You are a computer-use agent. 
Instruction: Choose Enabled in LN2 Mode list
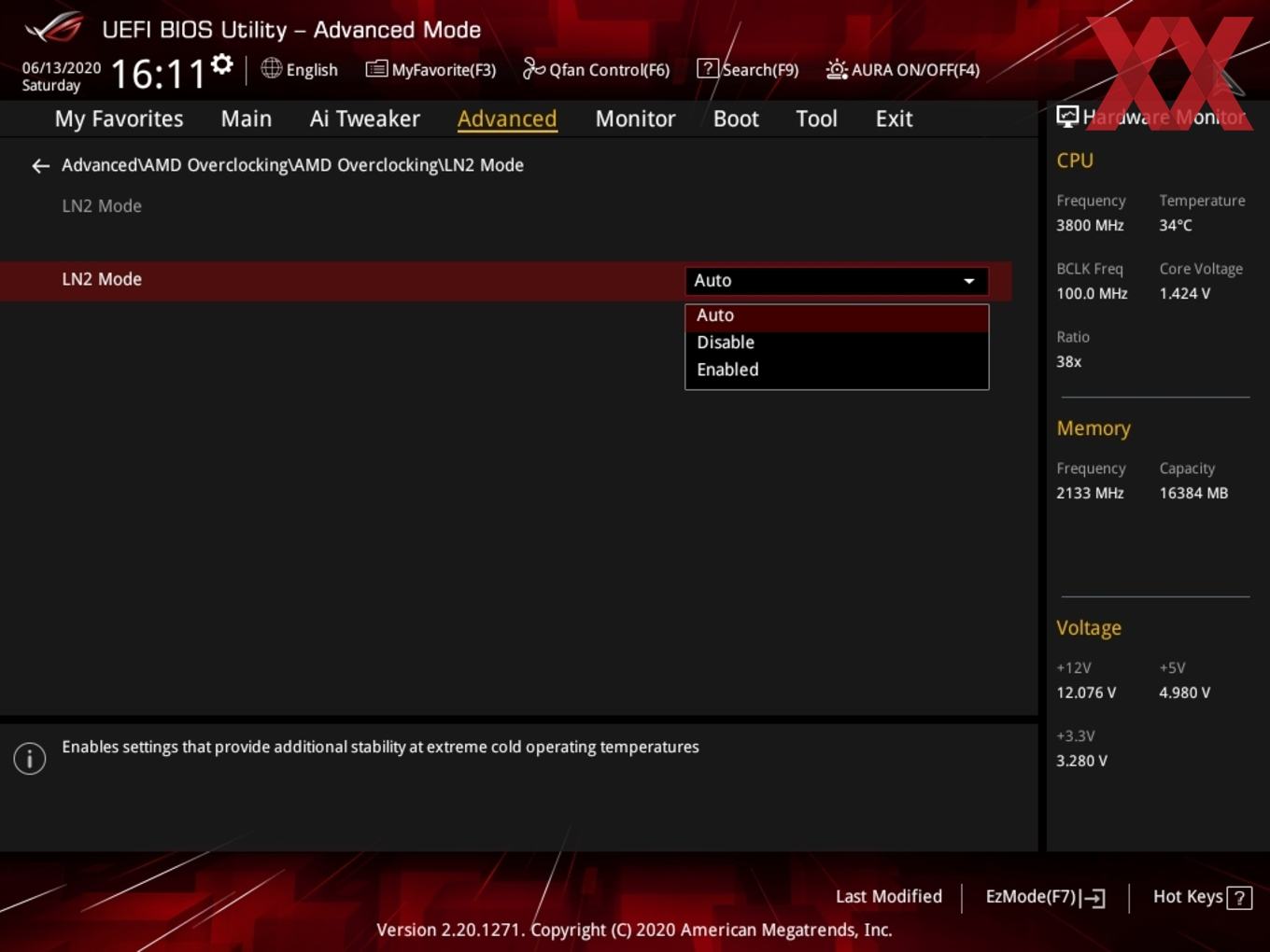click(x=837, y=370)
